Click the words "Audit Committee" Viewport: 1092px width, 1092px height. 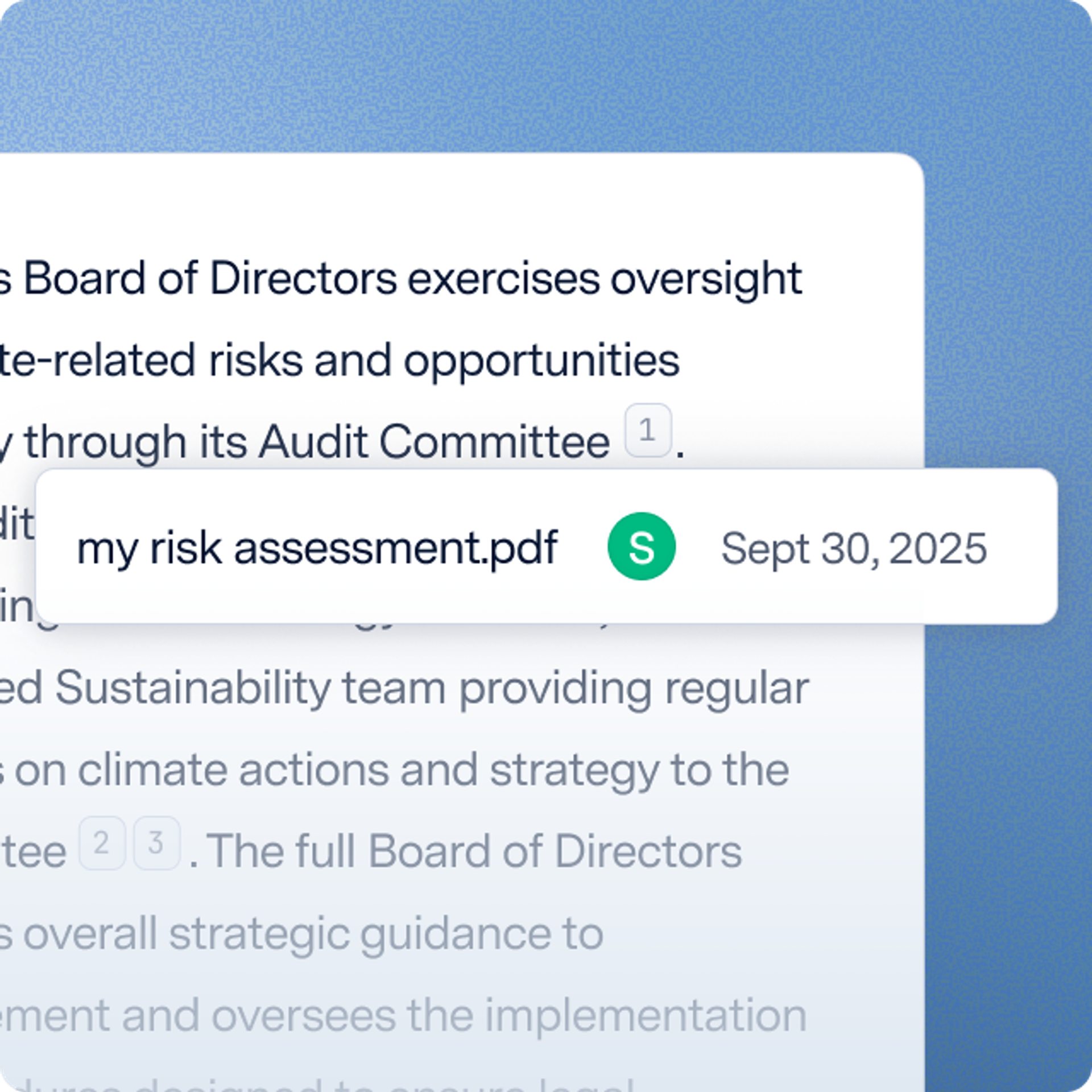pyautogui.click(x=434, y=442)
